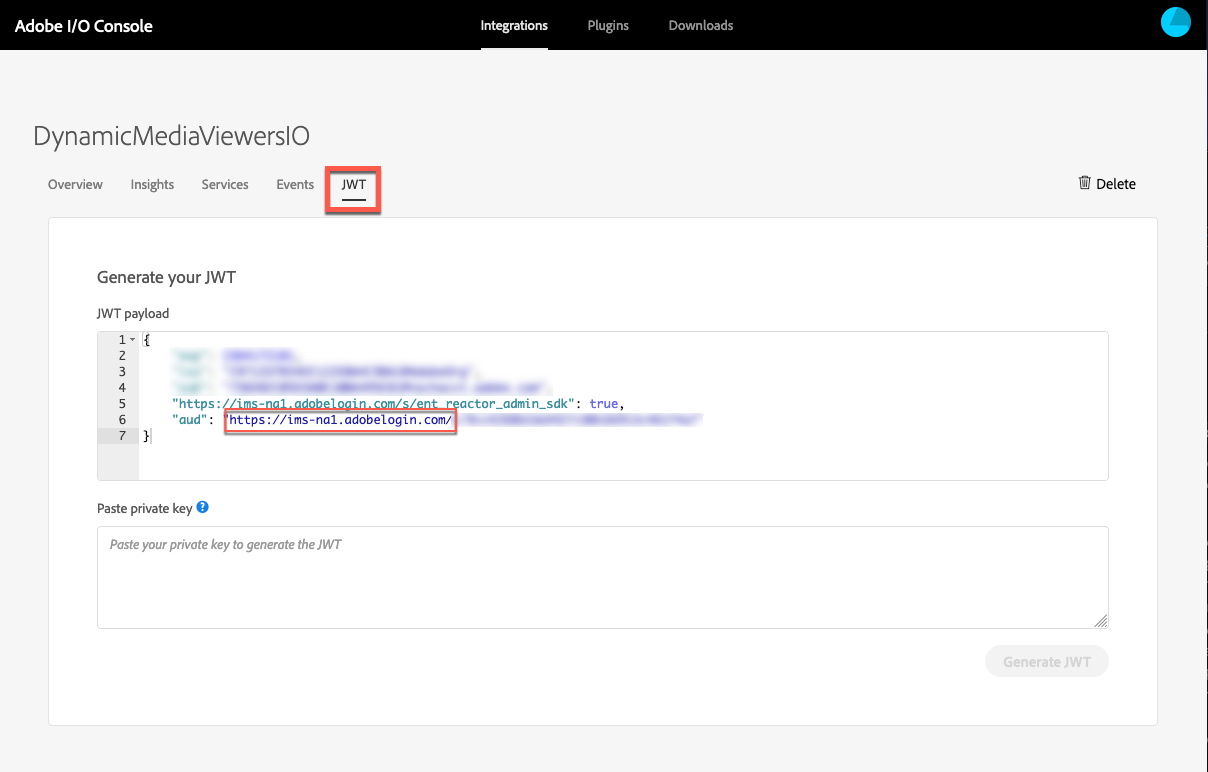Click the "Paste private key" label
Image resolution: width=1208 pixels, height=772 pixels.
pyautogui.click(x=144, y=508)
